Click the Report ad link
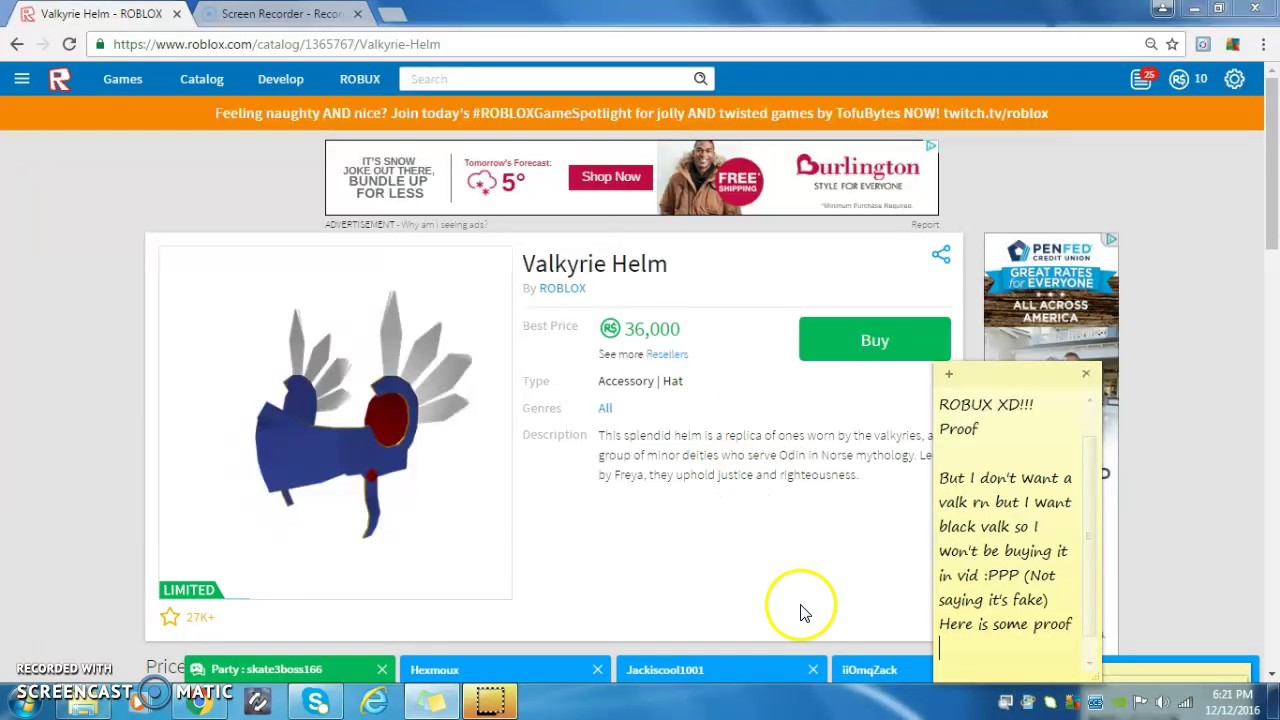Viewport: 1280px width, 720px height. pos(925,225)
